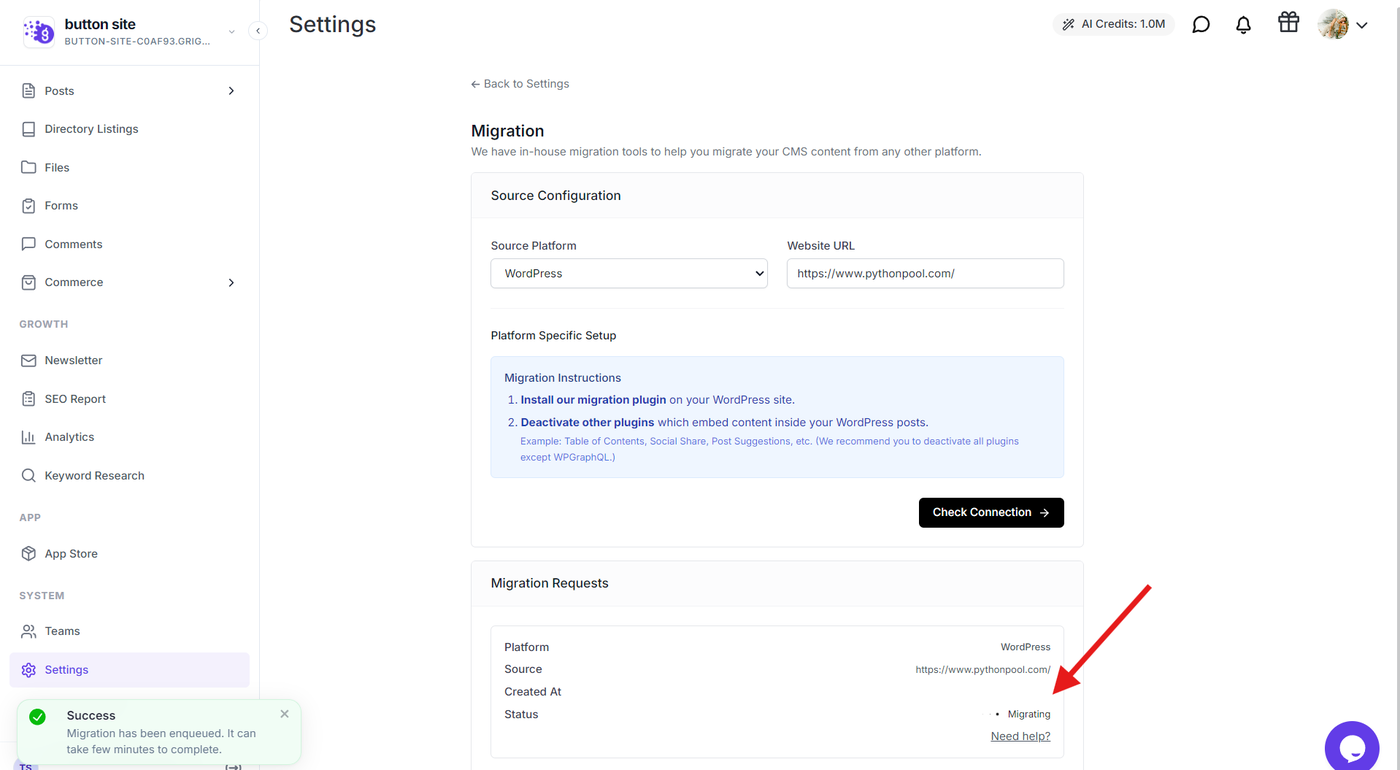Expand the Posts submenu chevron

[x=231, y=91]
